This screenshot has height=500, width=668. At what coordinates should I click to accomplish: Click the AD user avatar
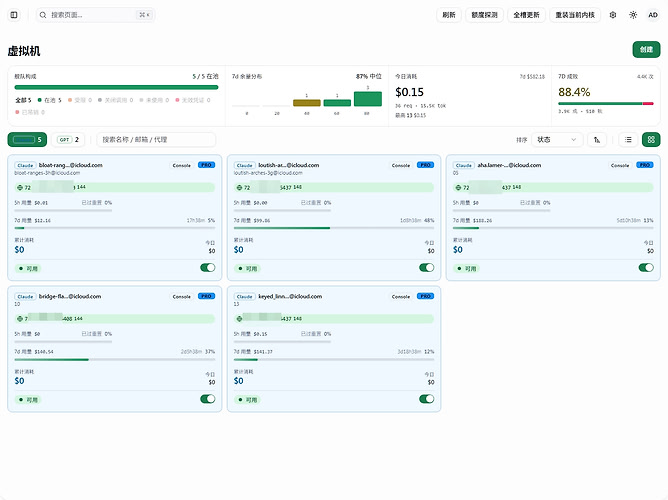click(x=653, y=15)
